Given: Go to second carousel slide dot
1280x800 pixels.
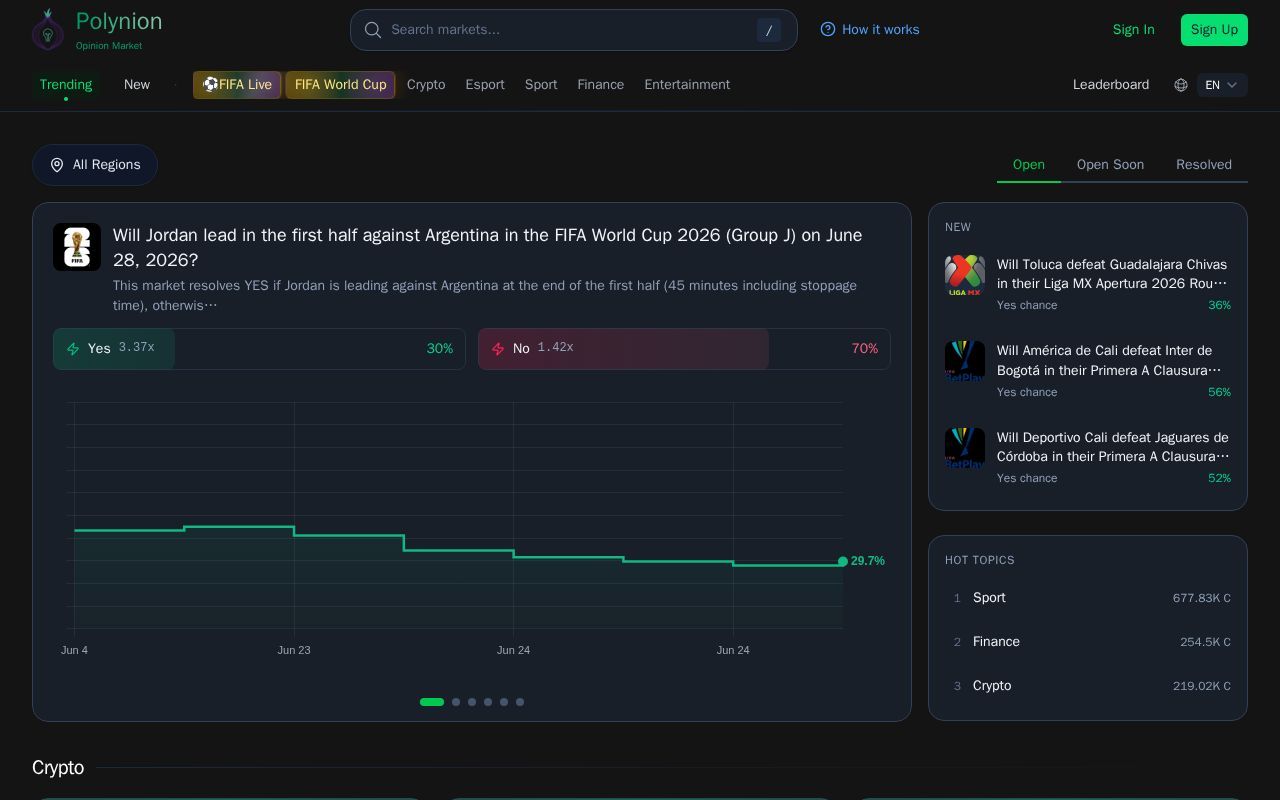Looking at the screenshot, I should coord(456,702).
